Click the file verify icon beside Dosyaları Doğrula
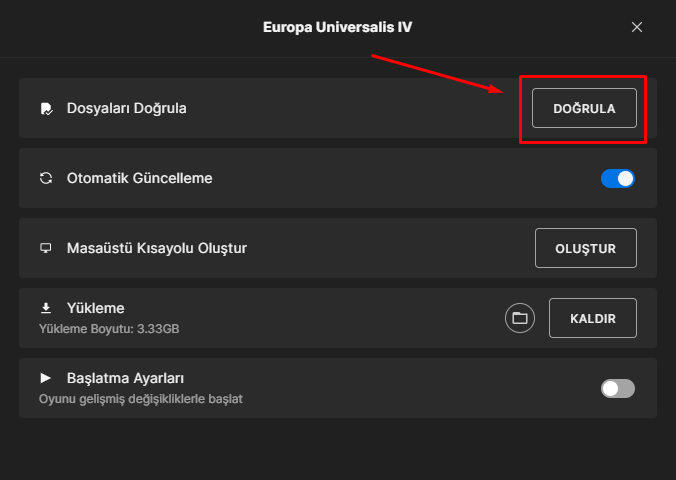 46,109
